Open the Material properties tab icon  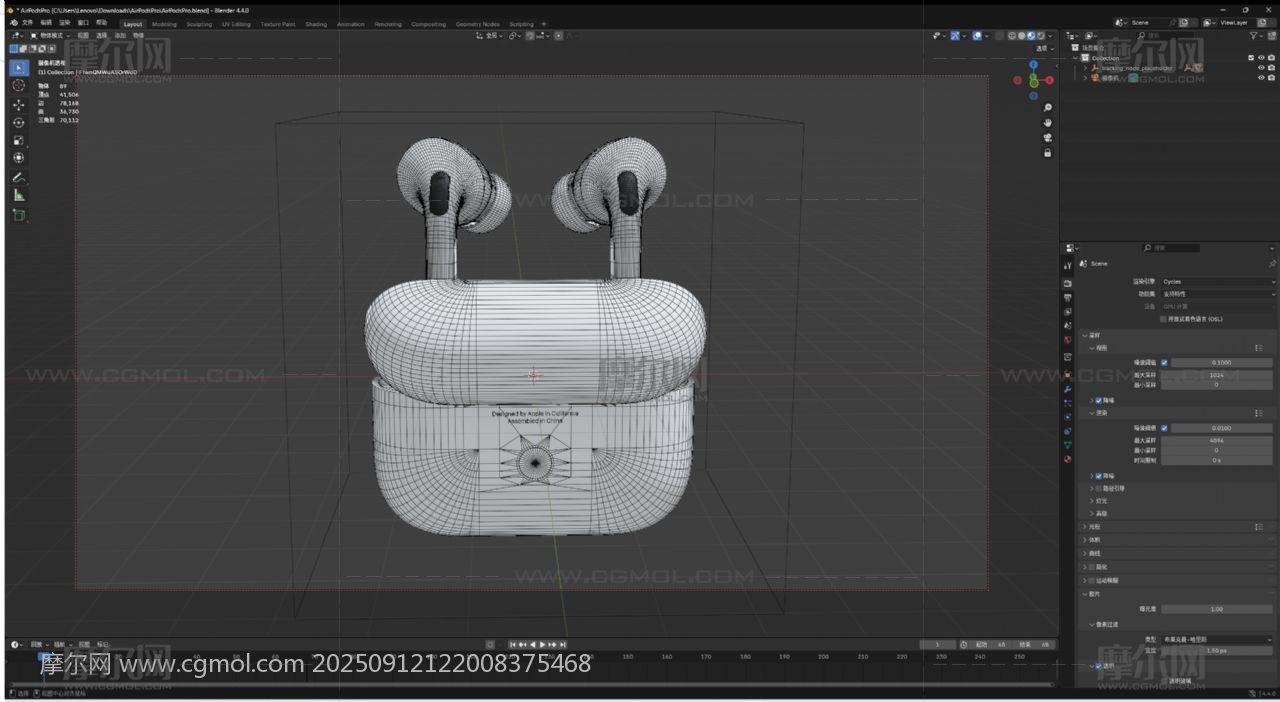coord(1068,459)
